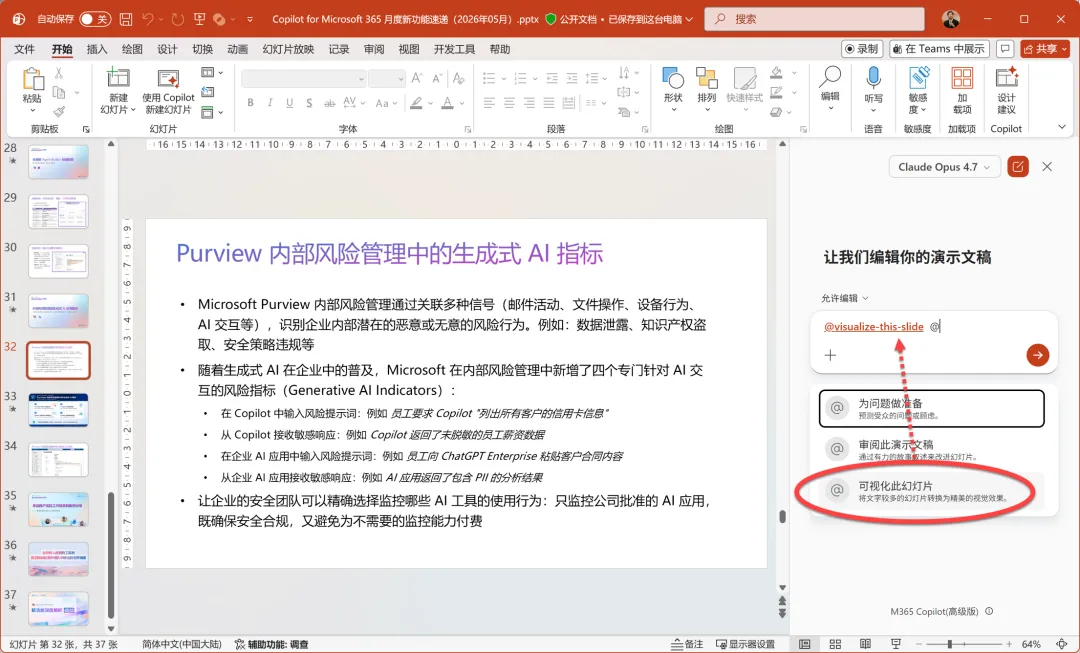Open the 动画 ribbon tab
Viewport: 1080px width, 653px height.
click(238, 49)
